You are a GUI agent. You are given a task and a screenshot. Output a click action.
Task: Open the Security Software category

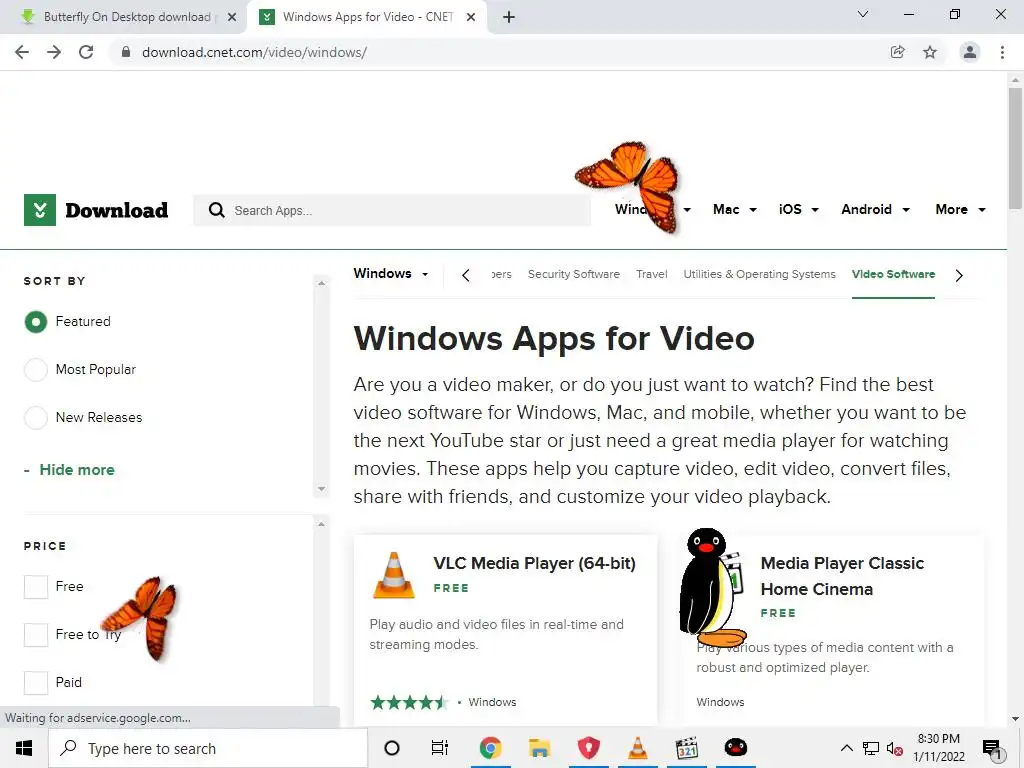[573, 274]
